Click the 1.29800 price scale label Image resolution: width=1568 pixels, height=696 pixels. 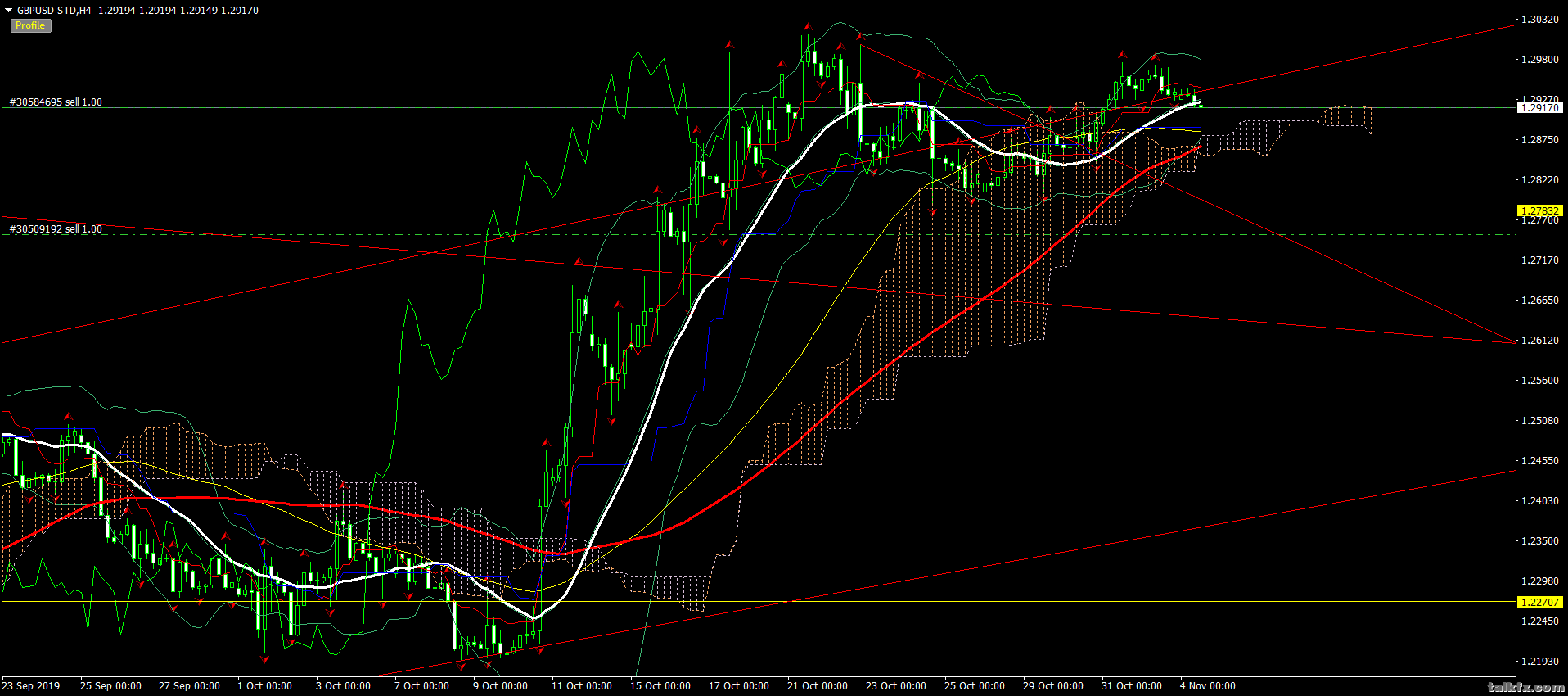click(x=1539, y=59)
